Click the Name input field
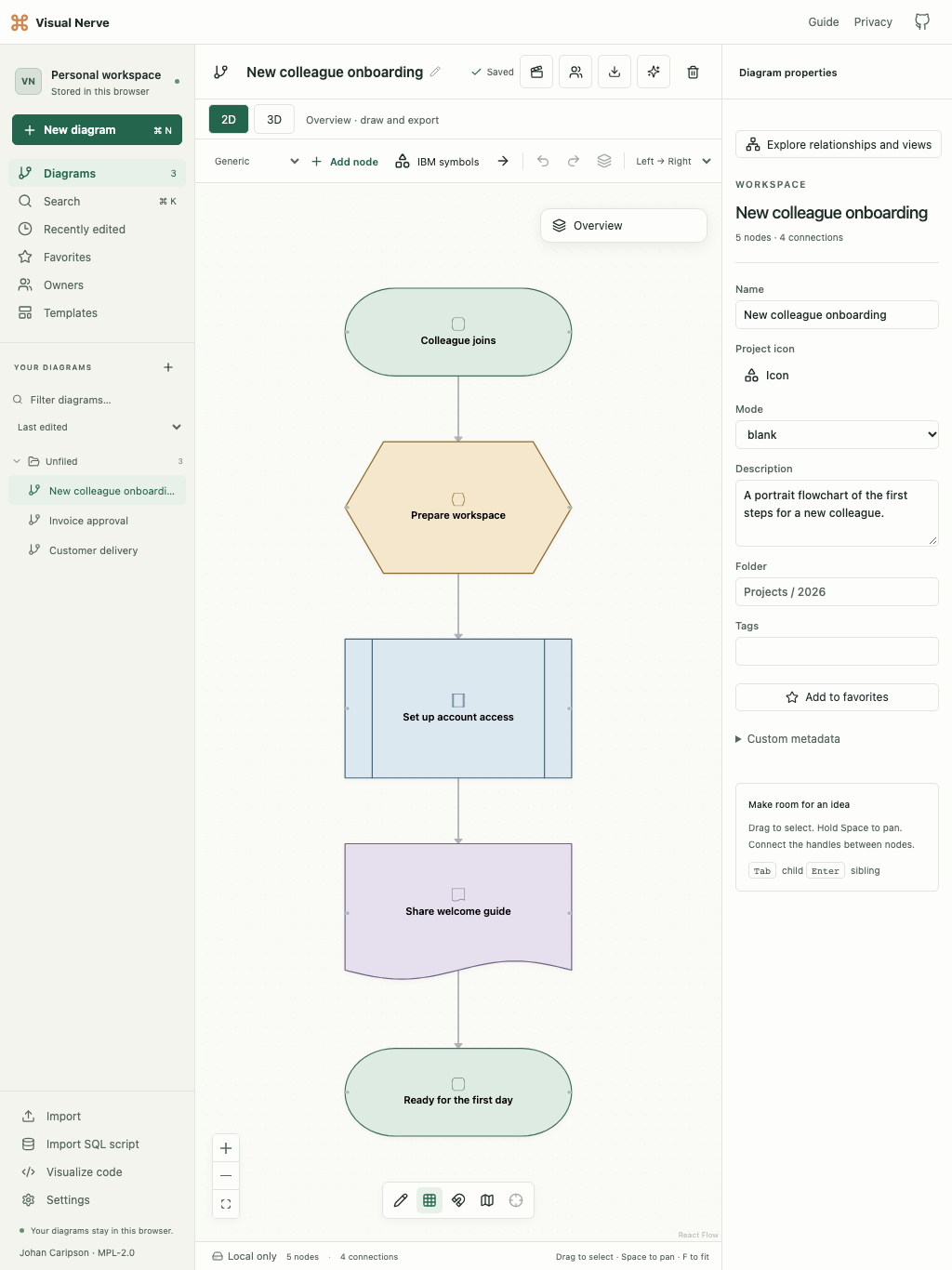952x1270 pixels. pyautogui.click(x=837, y=315)
